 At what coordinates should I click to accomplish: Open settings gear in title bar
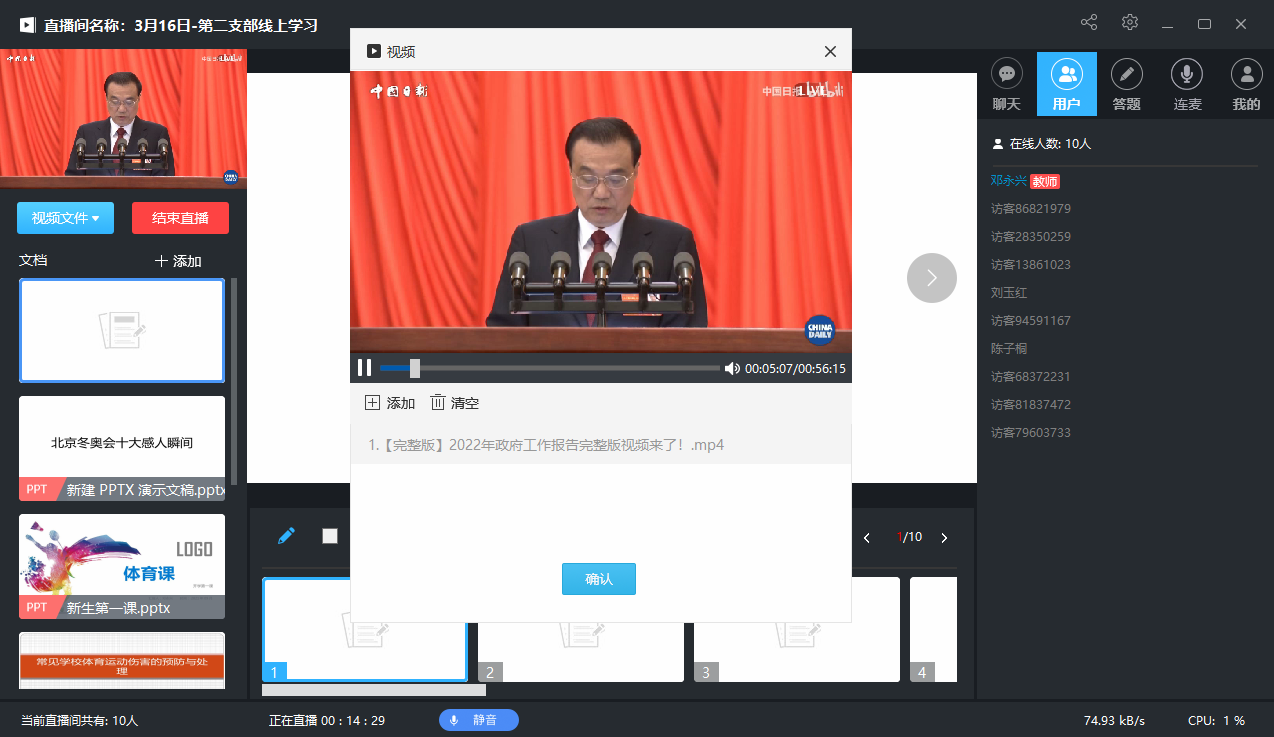1130,23
